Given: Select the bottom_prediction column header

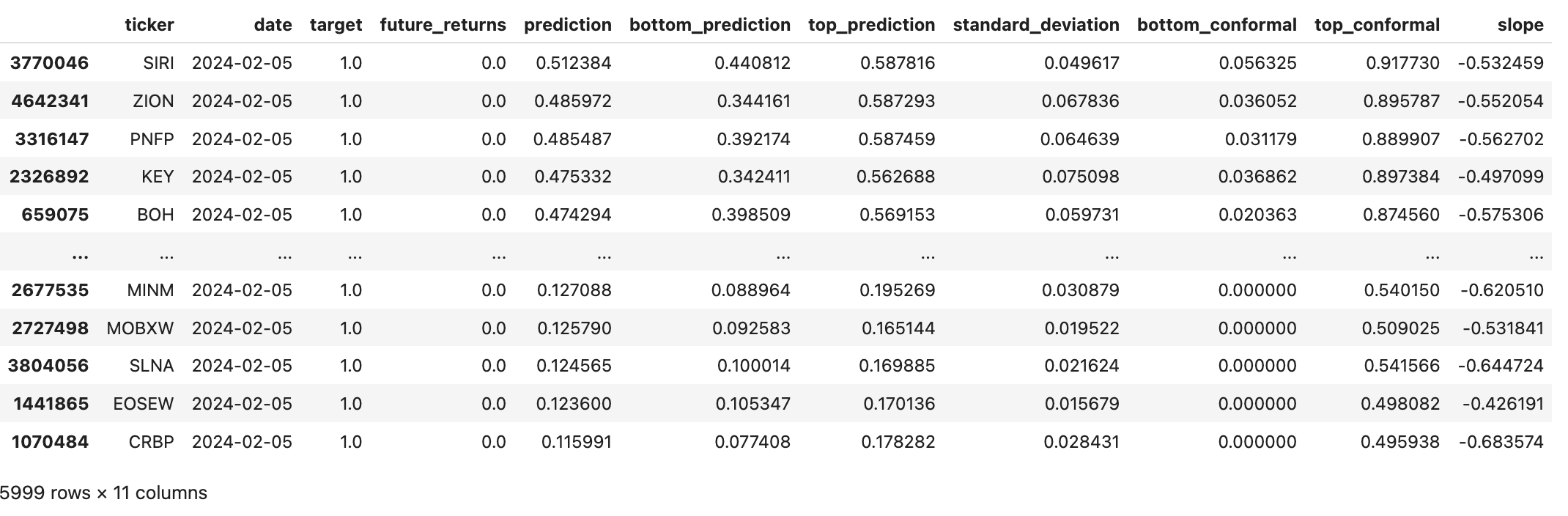Looking at the screenshot, I should coord(709,25).
